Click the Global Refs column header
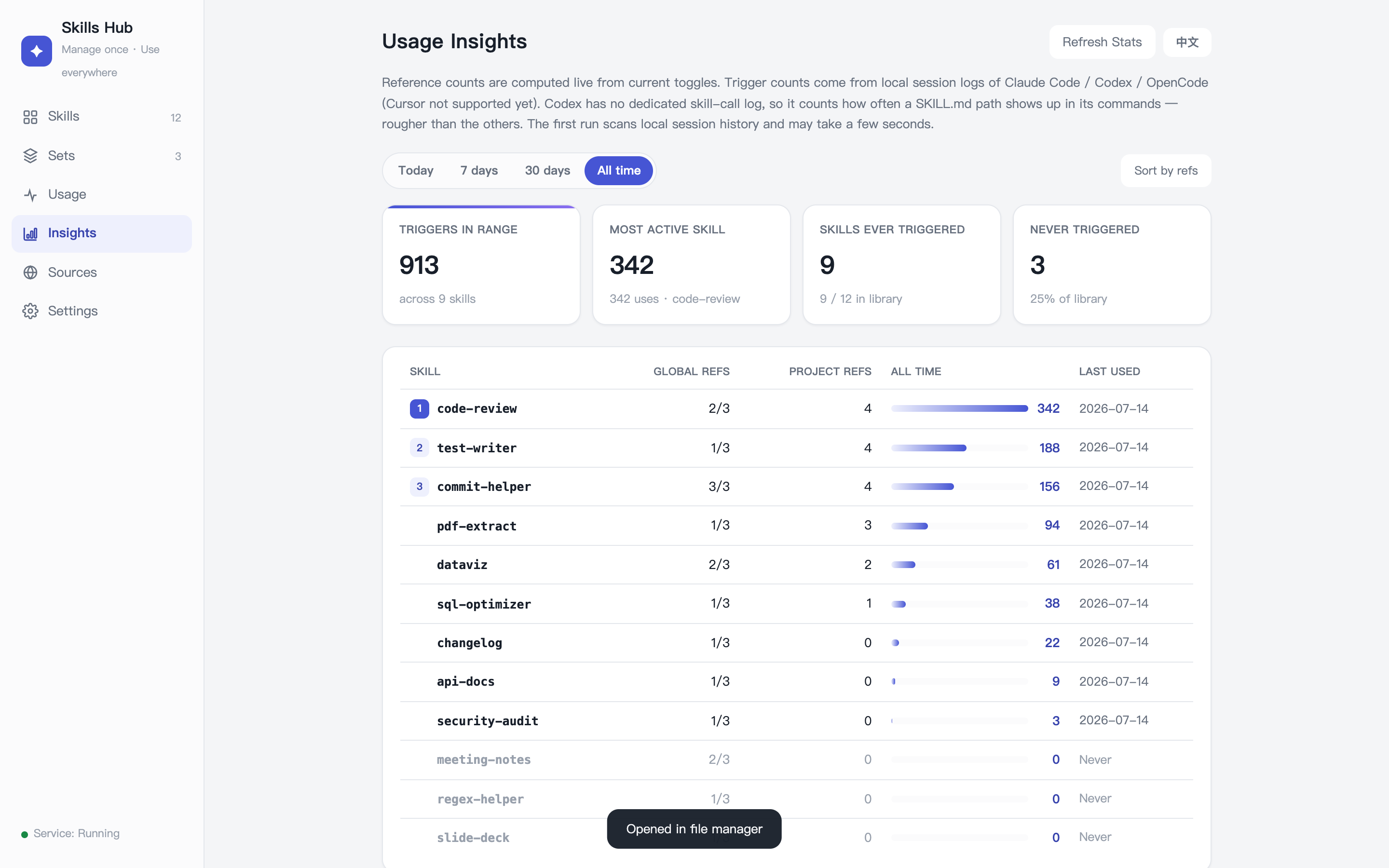Screen dimensions: 1389x868 pos(691,371)
